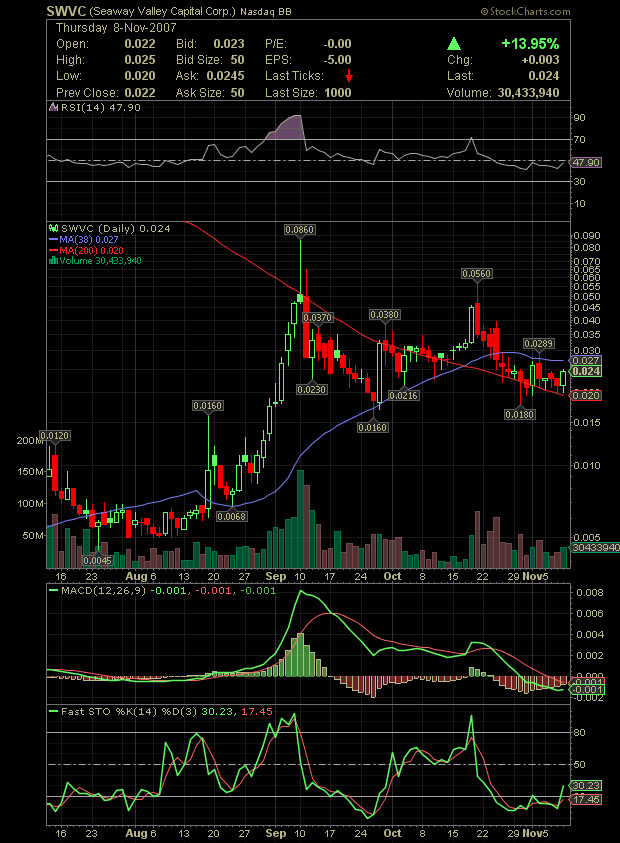Click the Prev Close value 0.022
Viewport: 620px width, 843px height.
click(x=140, y=92)
